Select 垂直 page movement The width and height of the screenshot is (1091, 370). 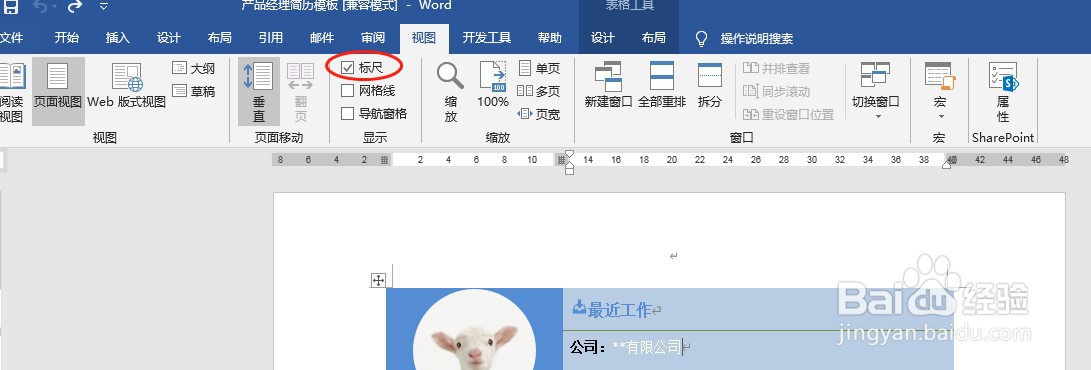click(x=259, y=92)
